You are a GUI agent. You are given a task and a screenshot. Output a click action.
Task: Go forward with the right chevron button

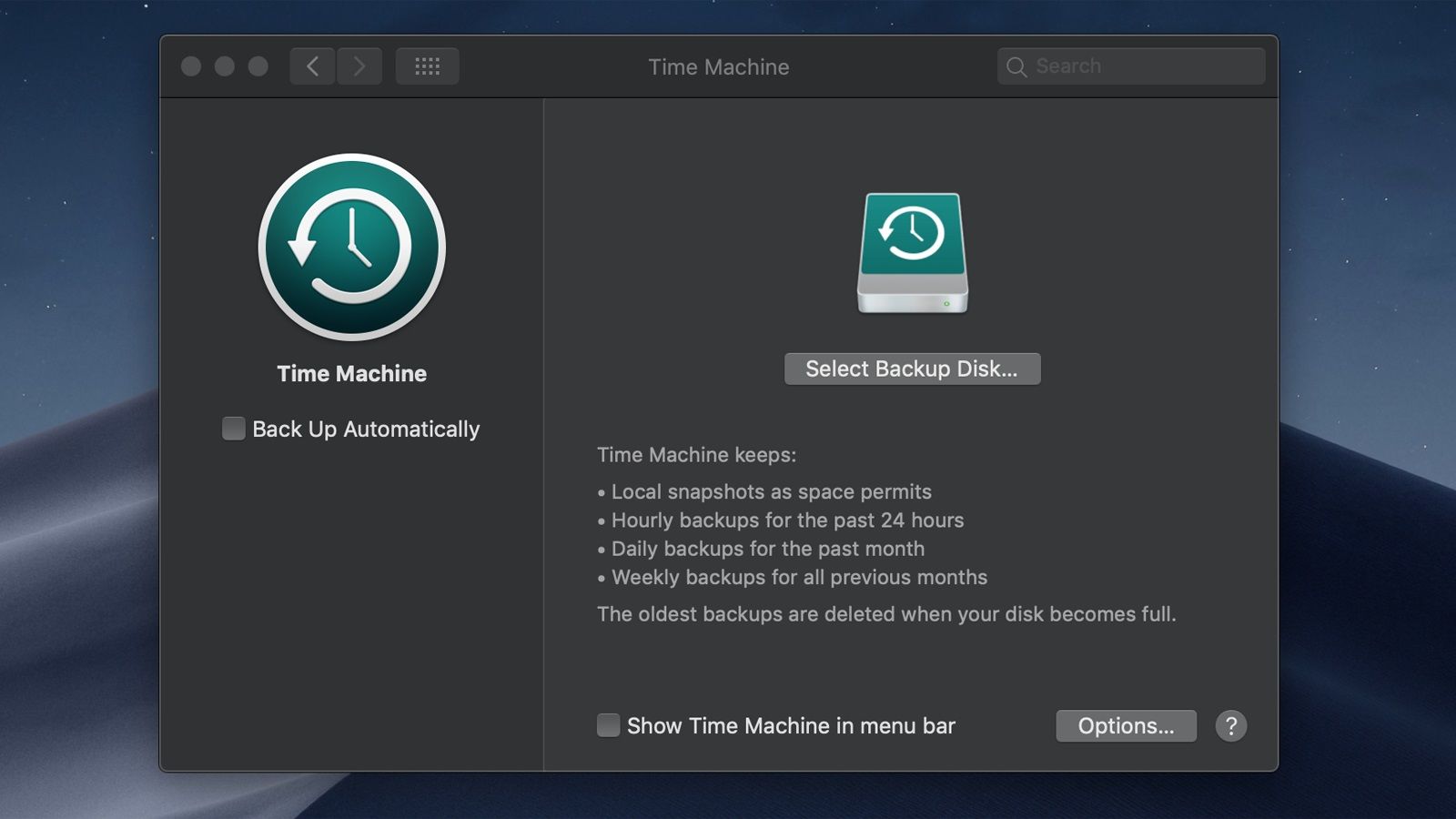[x=359, y=66]
